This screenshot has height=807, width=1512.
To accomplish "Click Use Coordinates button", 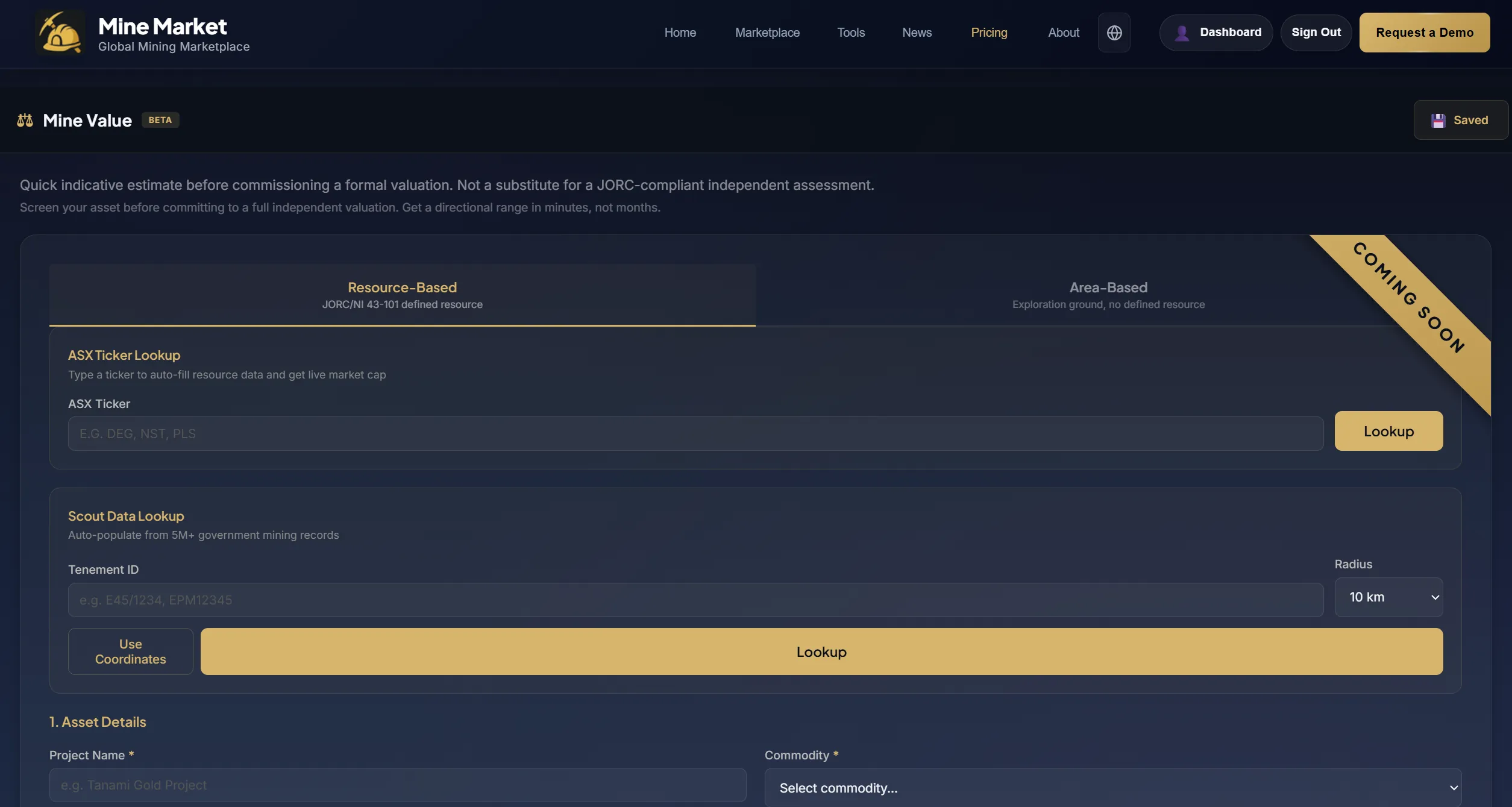I will [130, 652].
